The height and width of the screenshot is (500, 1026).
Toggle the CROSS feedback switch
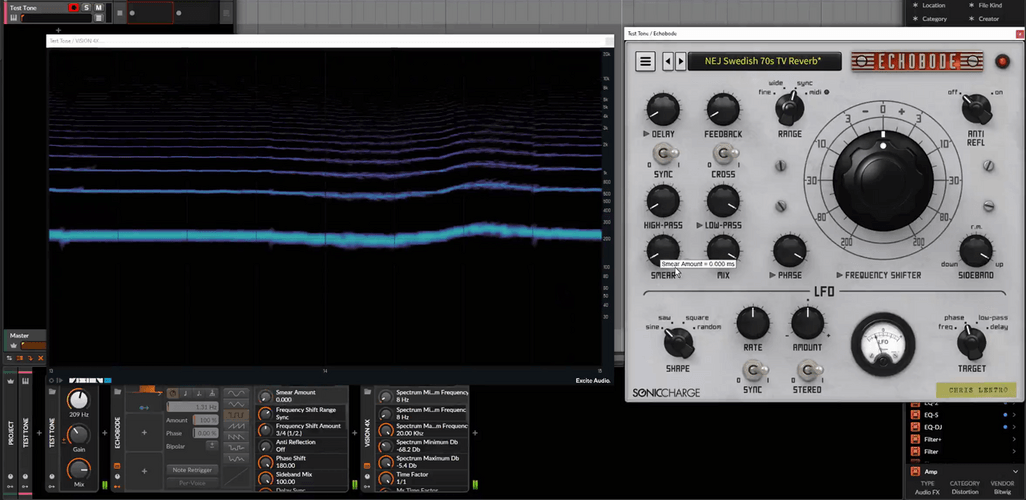[x=724, y=155]
